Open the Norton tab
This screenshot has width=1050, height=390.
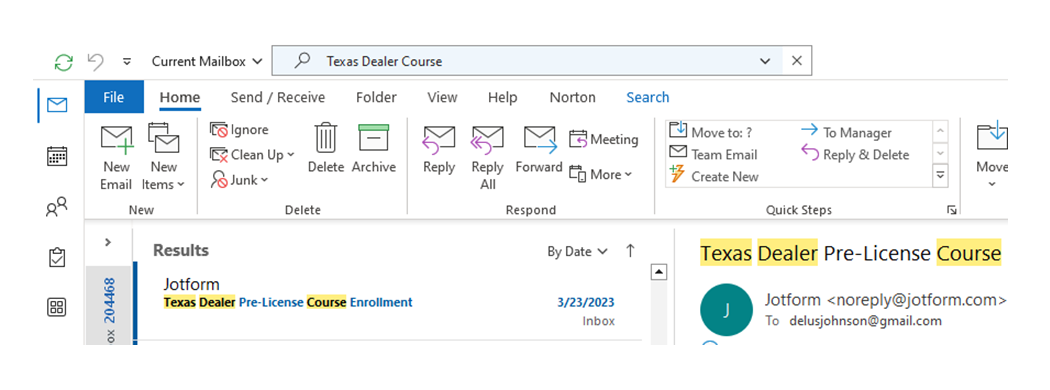(x=573, y=97)
